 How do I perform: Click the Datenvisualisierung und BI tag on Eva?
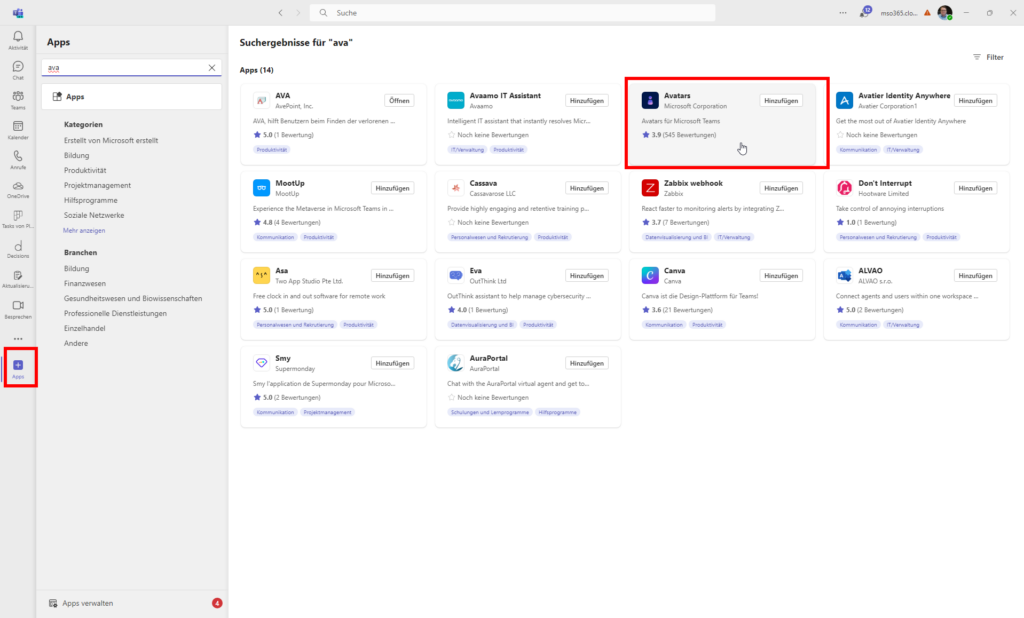[x=482, y=325]
